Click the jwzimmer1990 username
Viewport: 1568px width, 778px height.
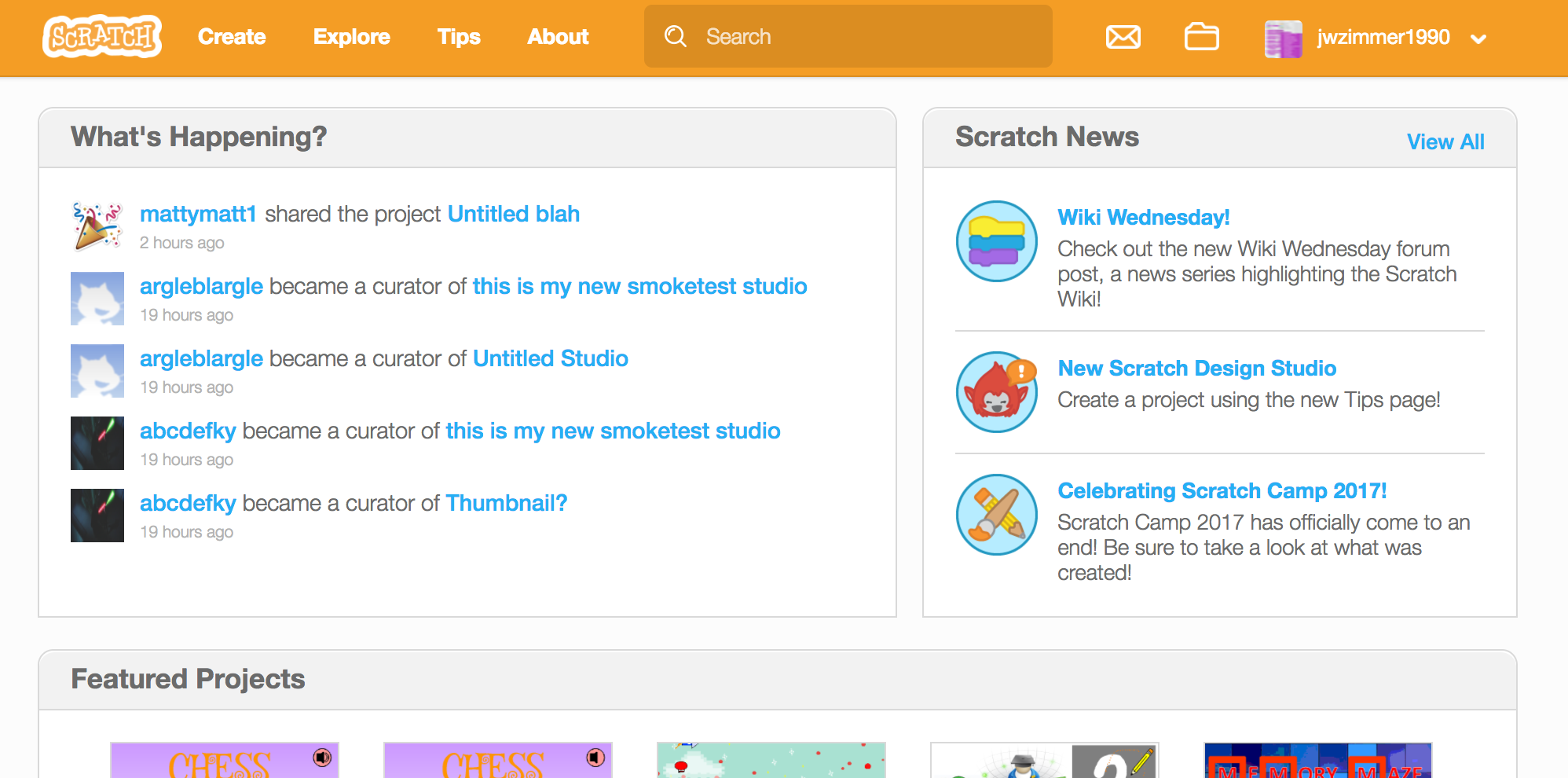coord(1383,37)
